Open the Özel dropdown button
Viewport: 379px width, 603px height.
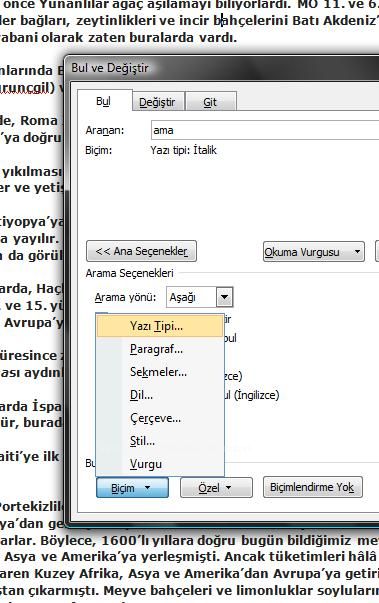click(216, 488)
